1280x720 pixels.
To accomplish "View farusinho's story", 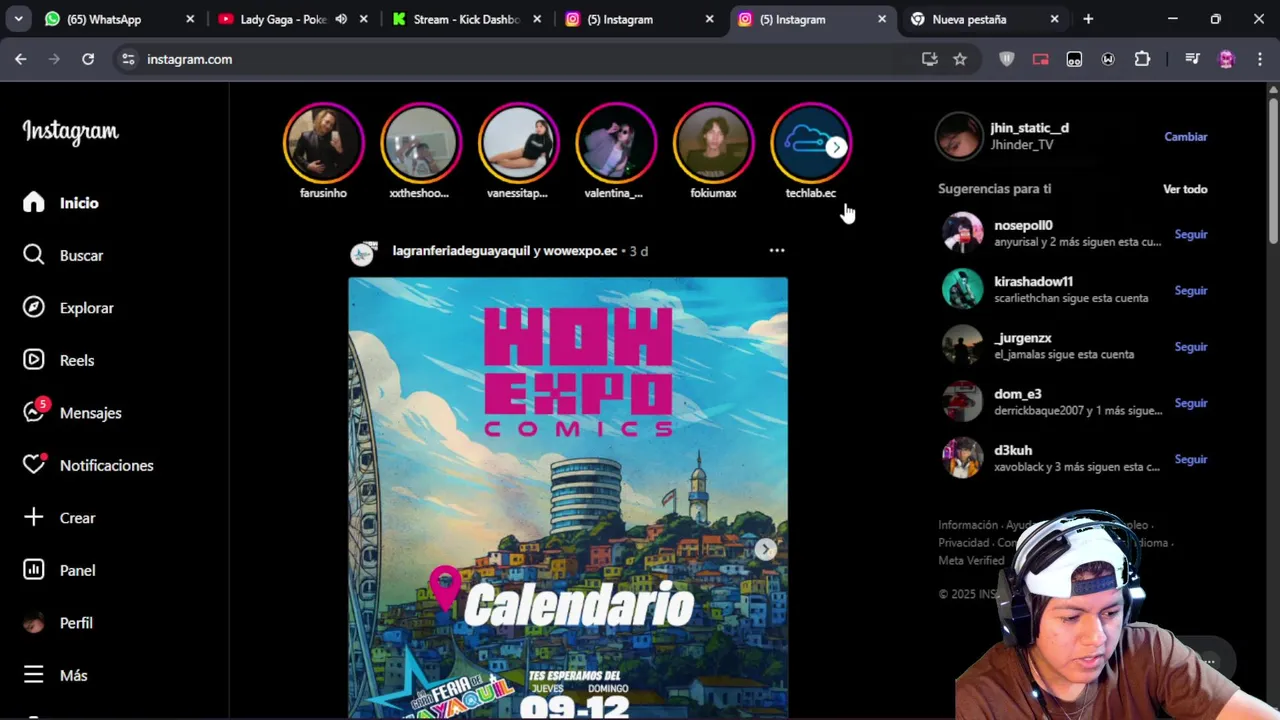I will pyautogui.click(x=323, y=144).
